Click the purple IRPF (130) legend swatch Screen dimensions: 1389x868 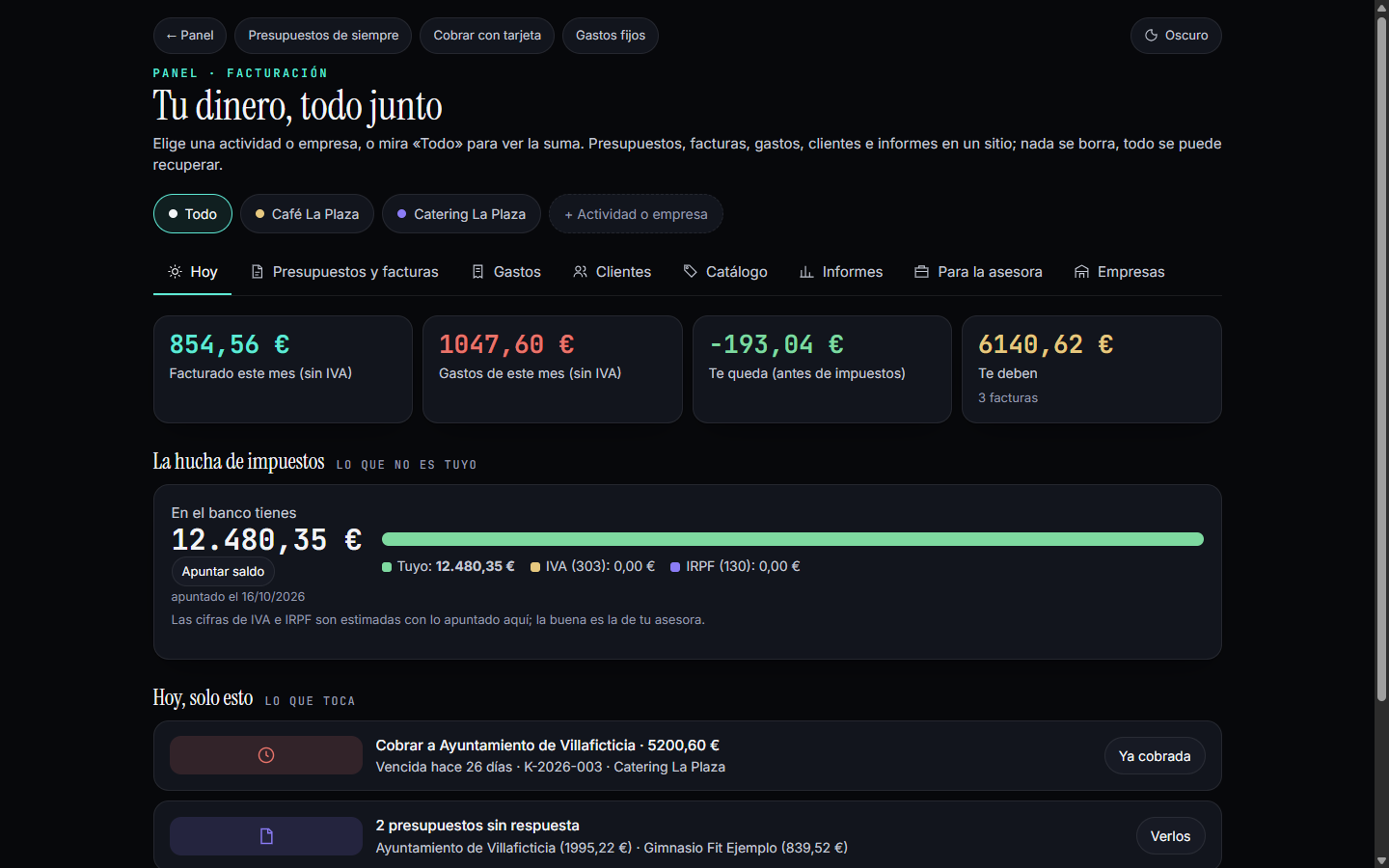coord(675,567)
